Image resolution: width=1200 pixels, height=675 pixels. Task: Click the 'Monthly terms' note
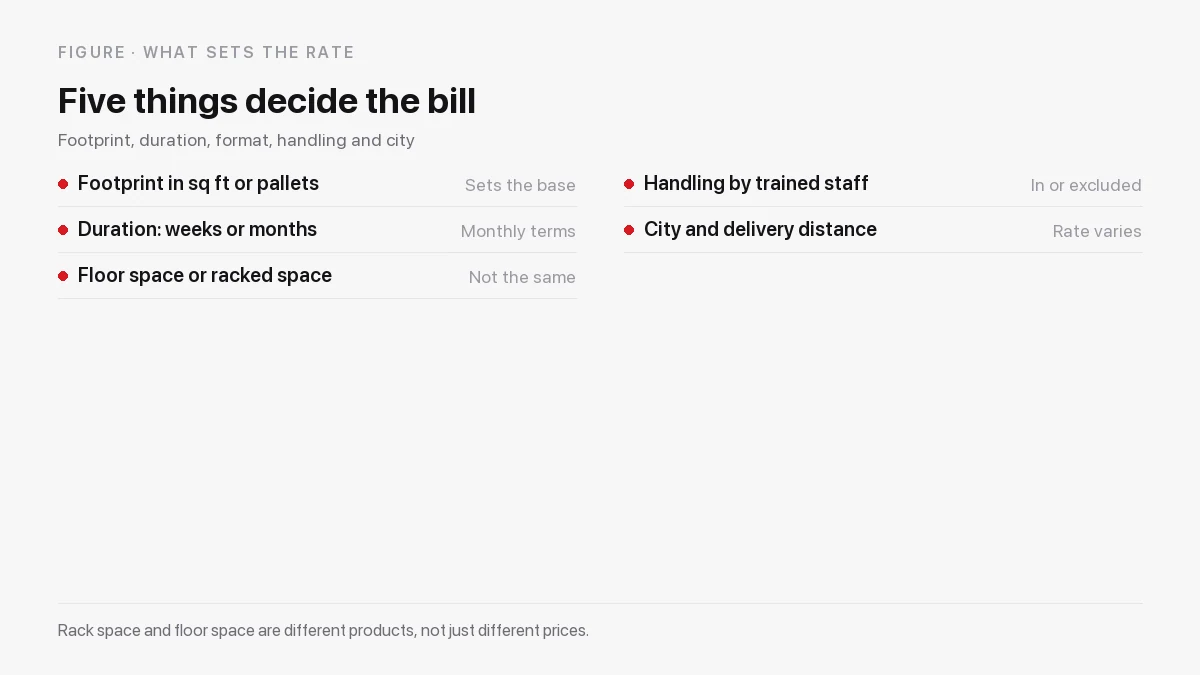tap(518, 231)
